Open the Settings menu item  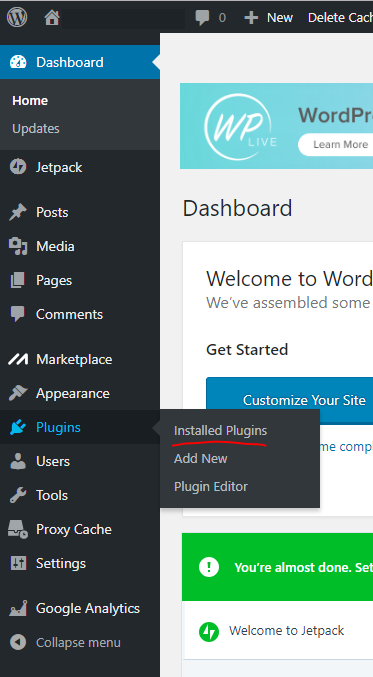click(80, 563)
